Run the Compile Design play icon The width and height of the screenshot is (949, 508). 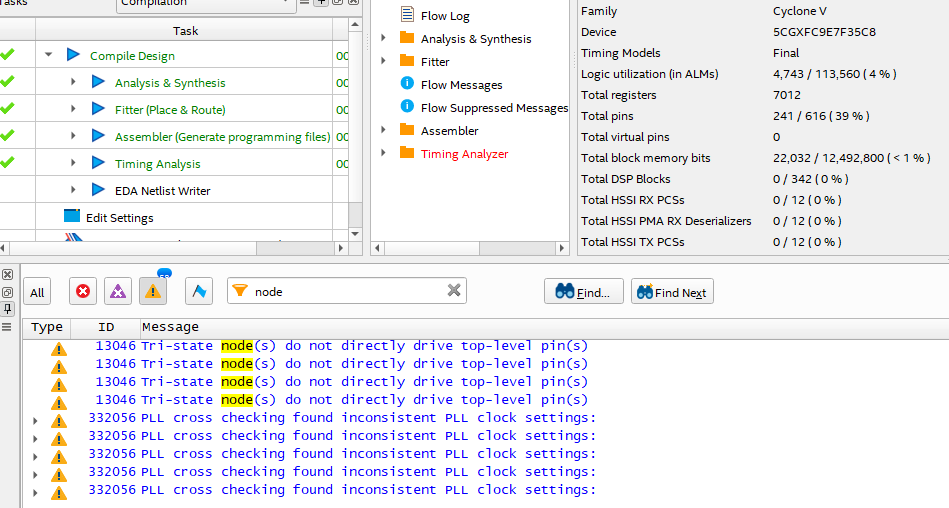[73, 54]
